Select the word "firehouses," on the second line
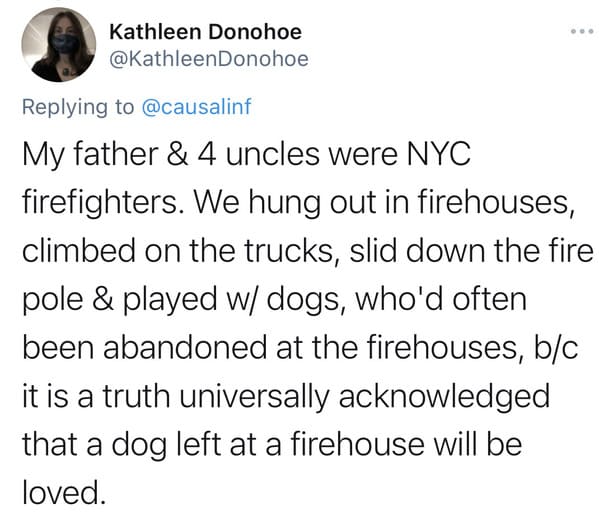Screen dimensions: 599x532 (x=496, y=202)
